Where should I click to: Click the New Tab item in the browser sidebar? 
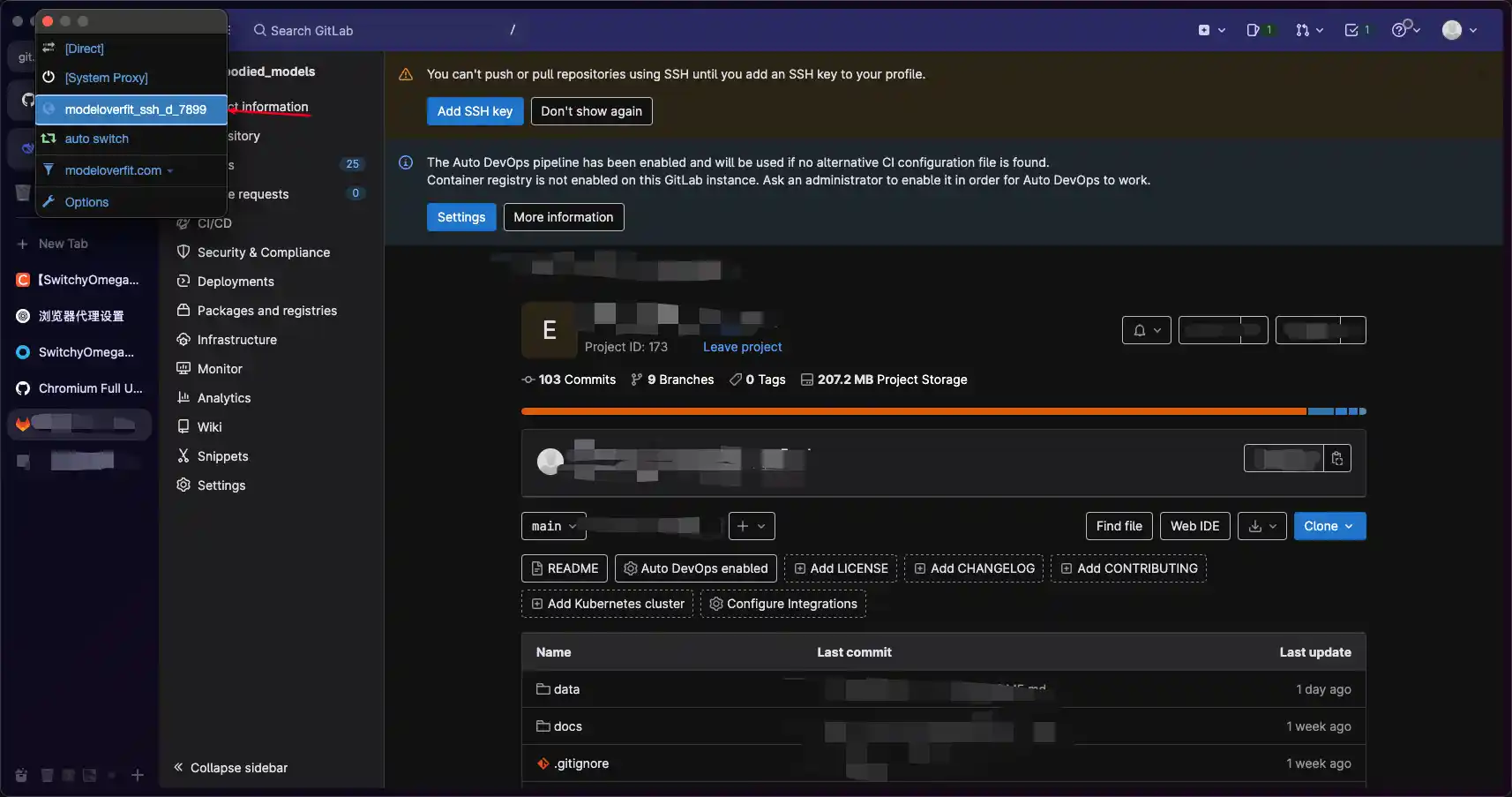click(53, 244)
